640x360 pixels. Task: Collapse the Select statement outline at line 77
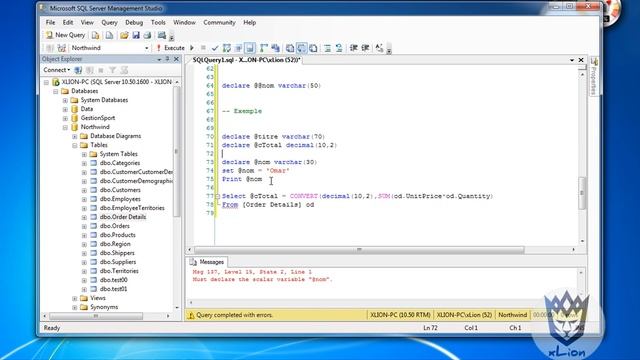tap(218, 196)
